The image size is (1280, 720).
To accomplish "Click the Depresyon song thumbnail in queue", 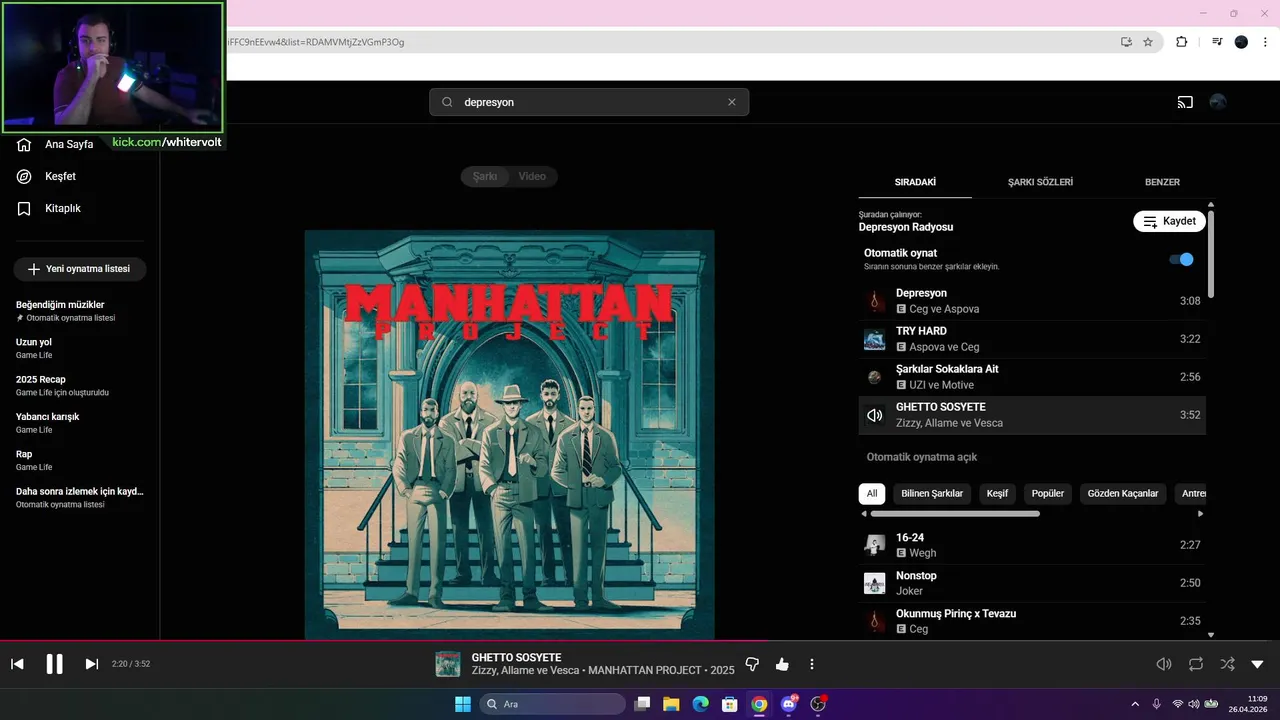I will coord(875,301).
